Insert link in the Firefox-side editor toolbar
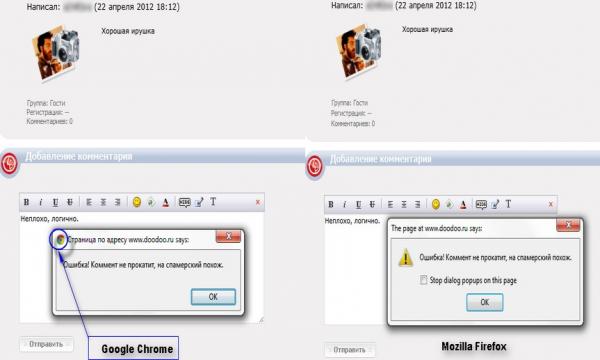Viewport: 600px width, 360px height. 449,204
